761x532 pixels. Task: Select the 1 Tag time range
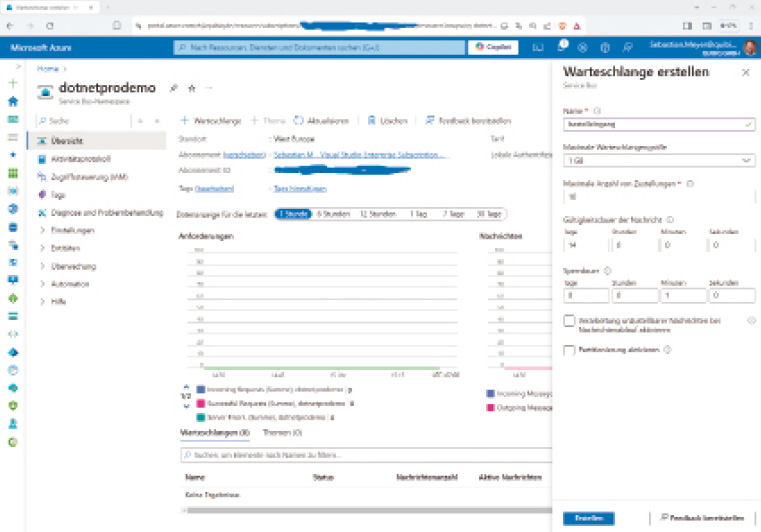[x=418, y=214]
